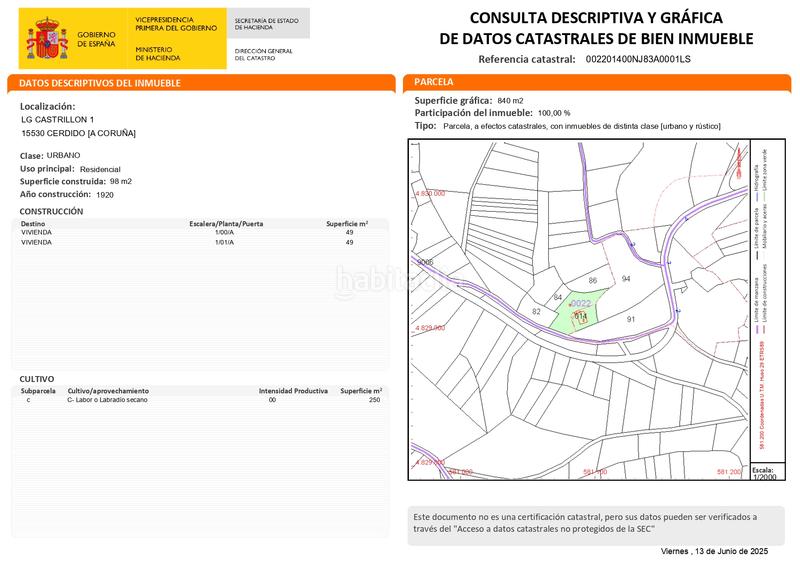Click parcel number 91 on the map
The height and width of the screenshot is (565, 800).
631,319
